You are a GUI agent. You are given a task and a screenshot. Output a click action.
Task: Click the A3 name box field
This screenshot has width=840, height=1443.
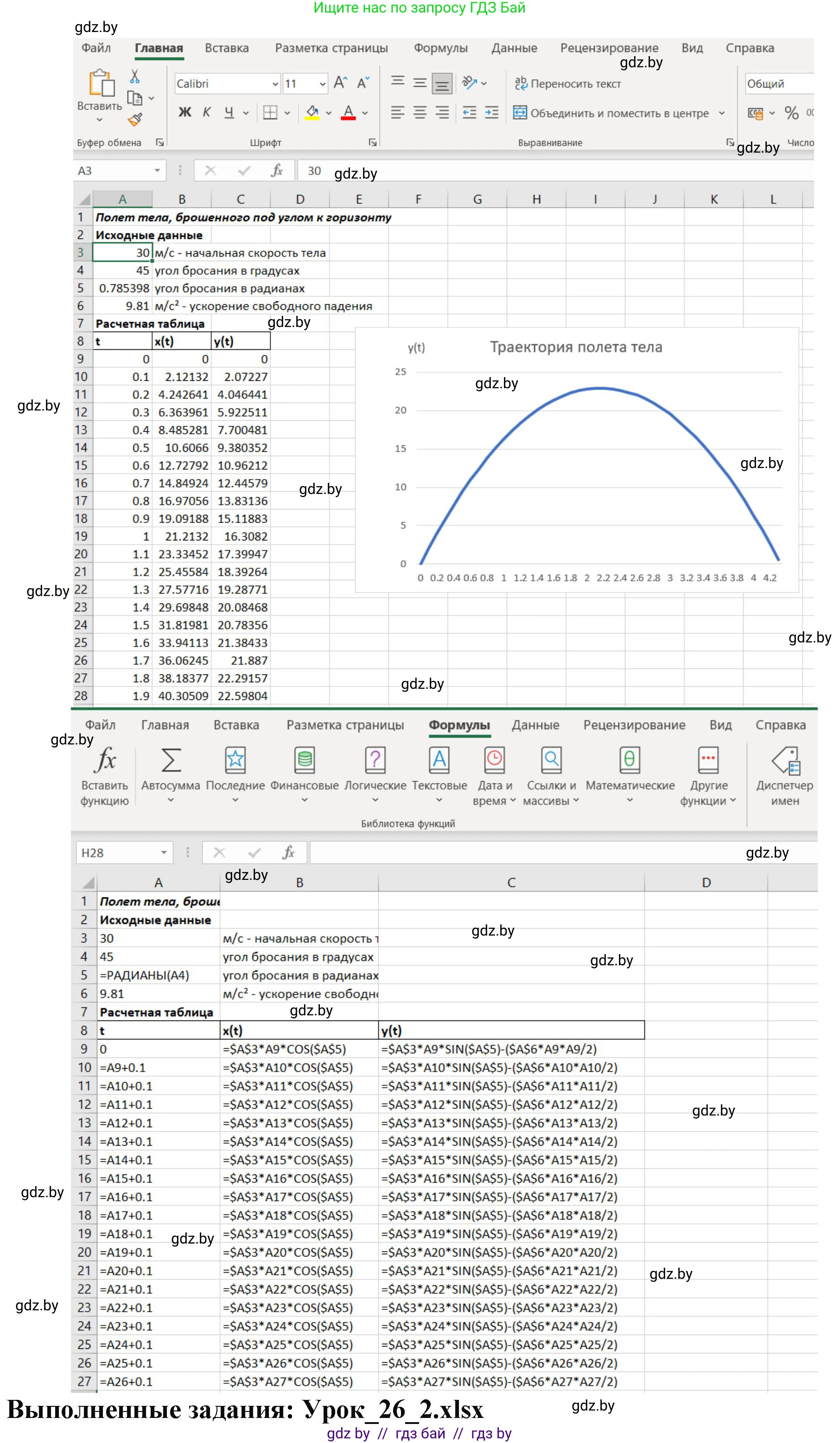115,171
